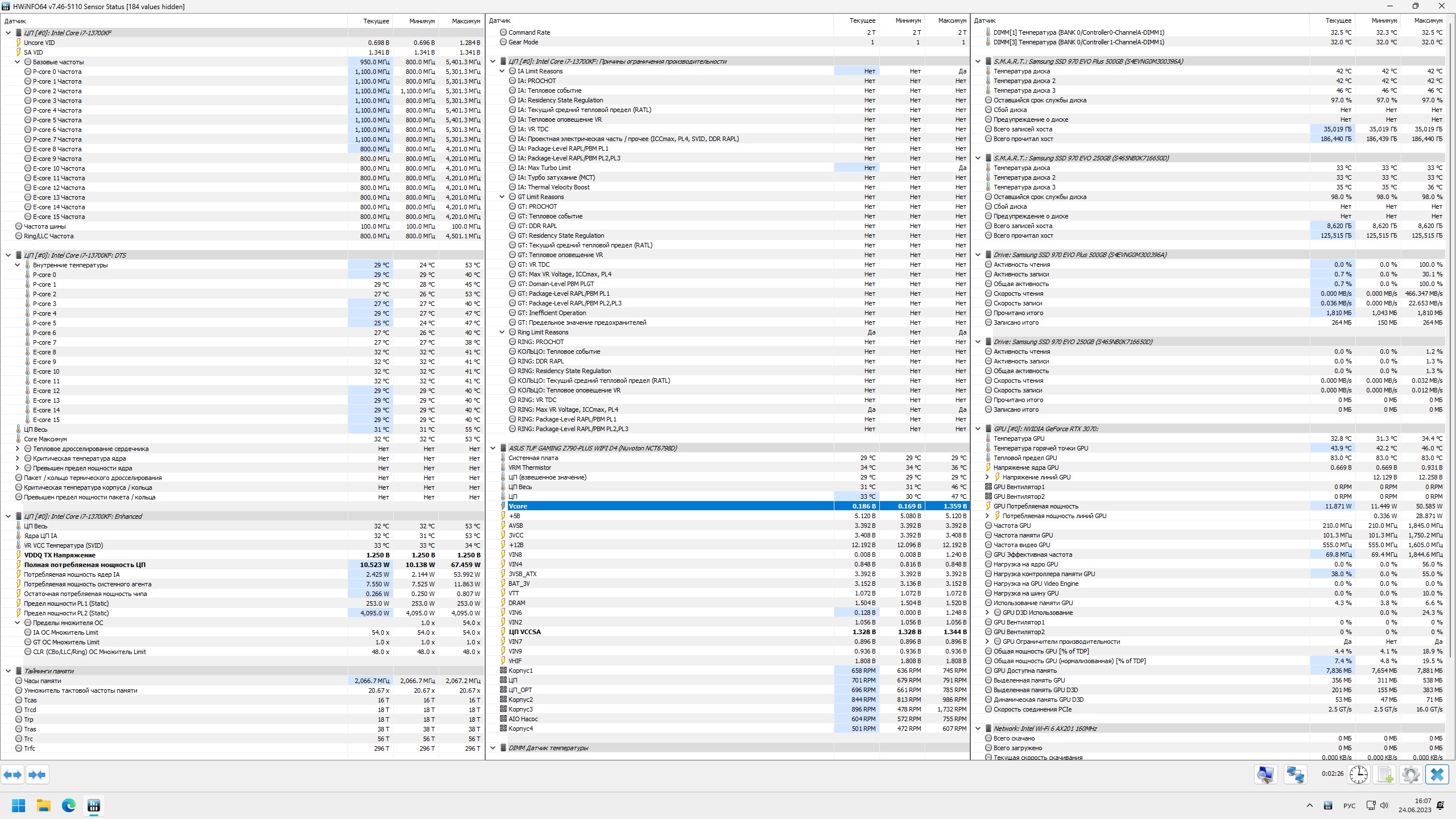This screenshot has width=1456, height=819.
Task: Open sensor settings gear icon
Action: pyautogui.click(x=1411, y=775)
